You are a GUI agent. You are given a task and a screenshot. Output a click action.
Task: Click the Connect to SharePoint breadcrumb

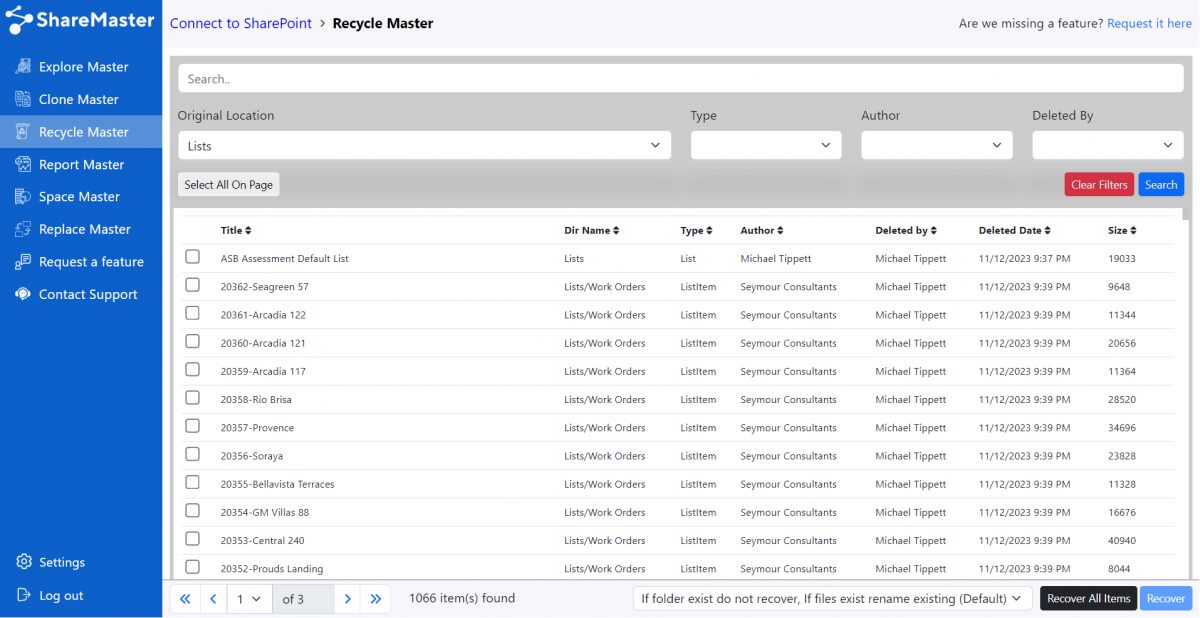click(x=240, y=23)
